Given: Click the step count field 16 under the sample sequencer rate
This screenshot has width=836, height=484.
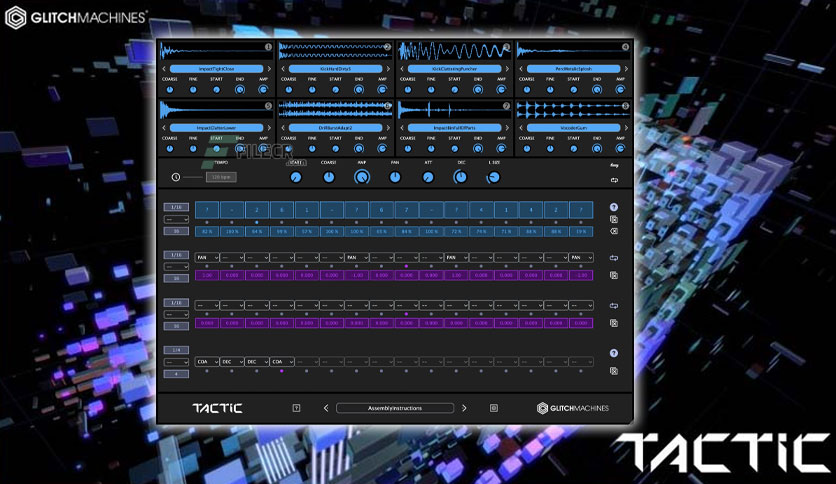Looking at the screenshot, I should (176, 231).
